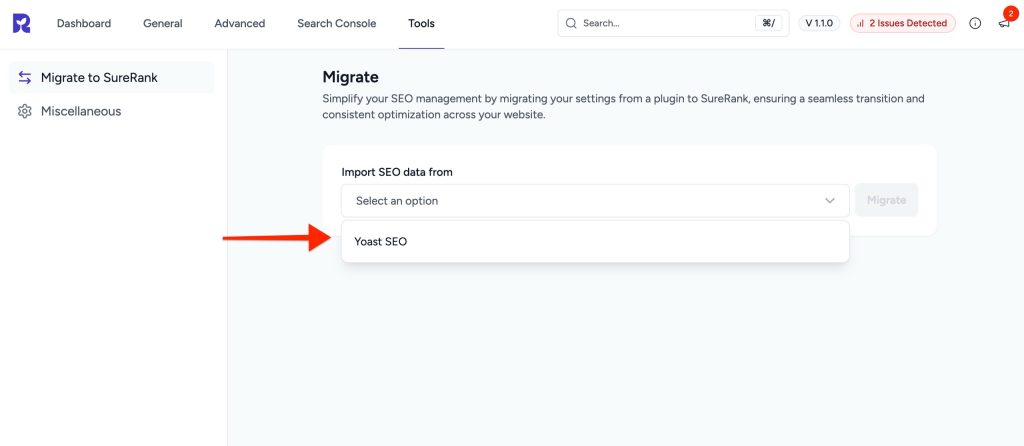The width and height of the screenshot is (1024, 446).
Task: Select Migrate to SureRank sidebar item
Action: point(111,78)
